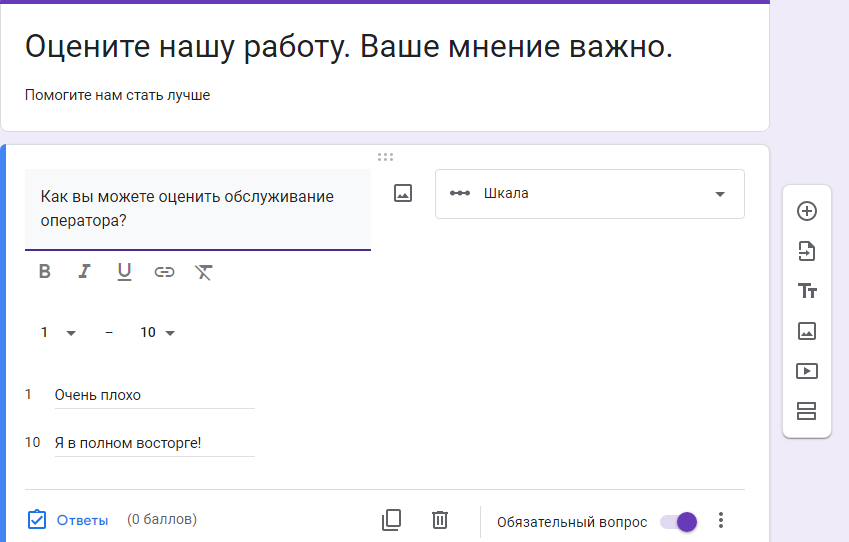
Task: Open the scale minimum value 1 dropdown
Action: [x=58, y=332]
